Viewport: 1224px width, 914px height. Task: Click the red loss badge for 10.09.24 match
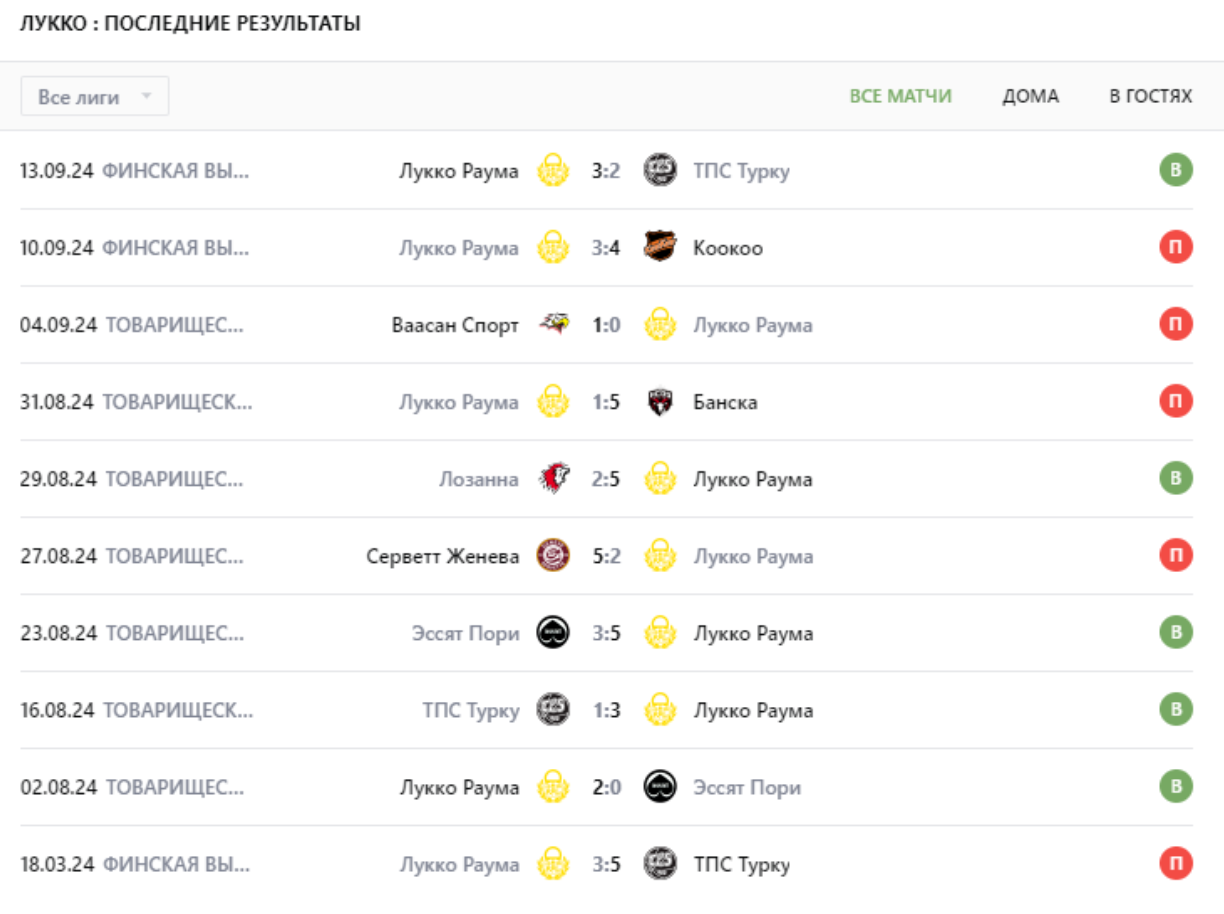tap(1176, 247)
